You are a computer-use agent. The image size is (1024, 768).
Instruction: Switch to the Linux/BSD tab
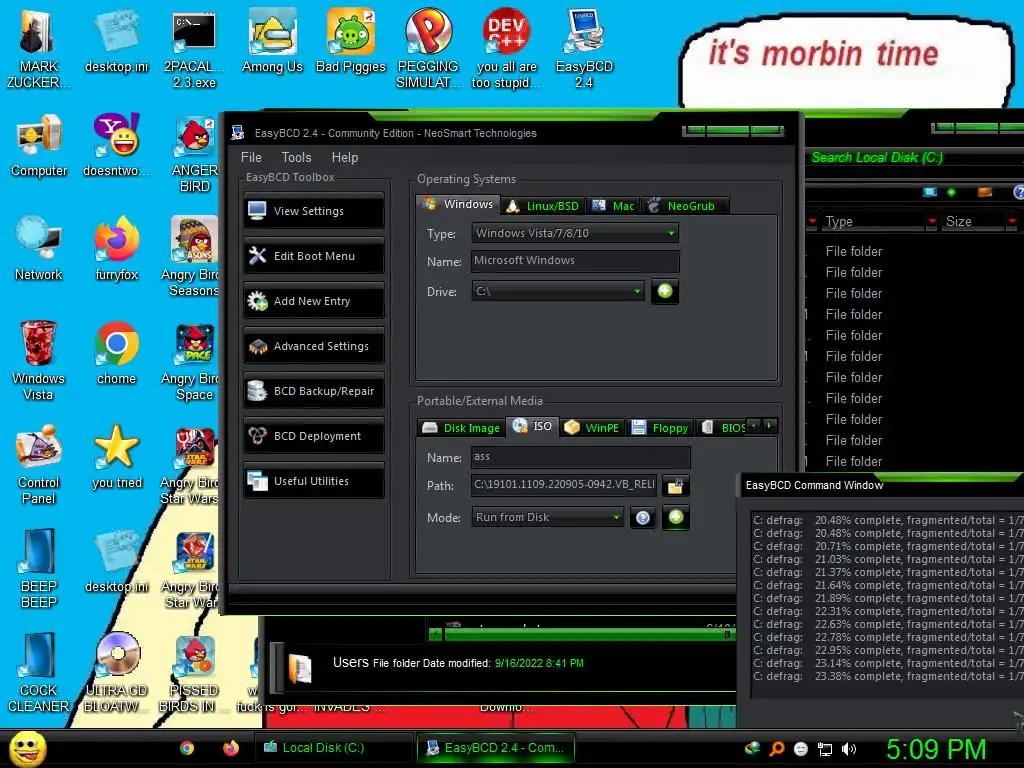(x=543, y=206)
